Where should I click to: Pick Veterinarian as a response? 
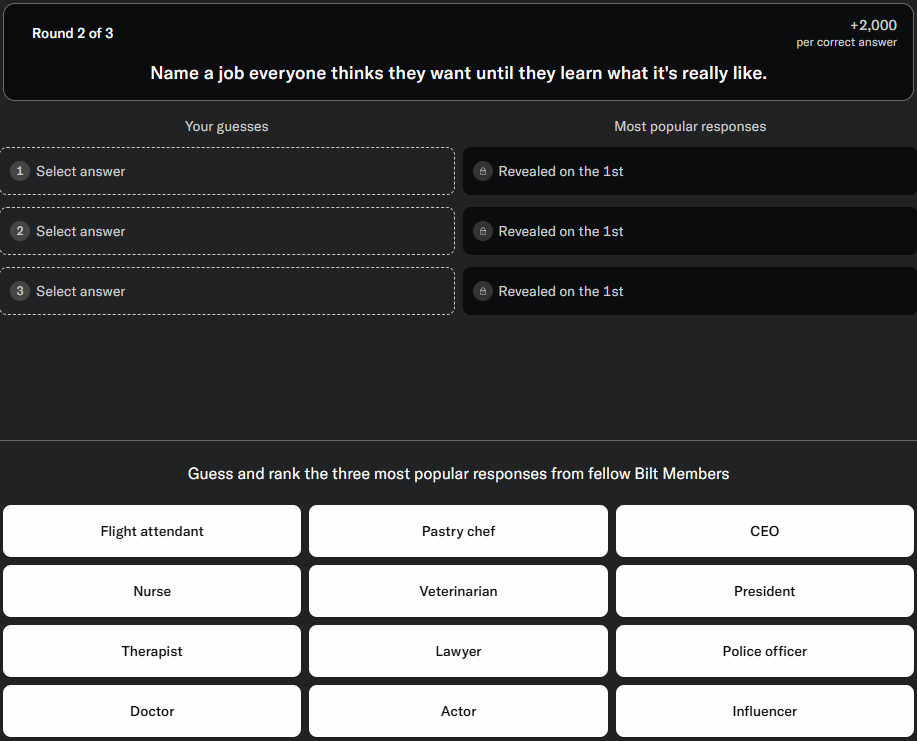coord(458,591)
